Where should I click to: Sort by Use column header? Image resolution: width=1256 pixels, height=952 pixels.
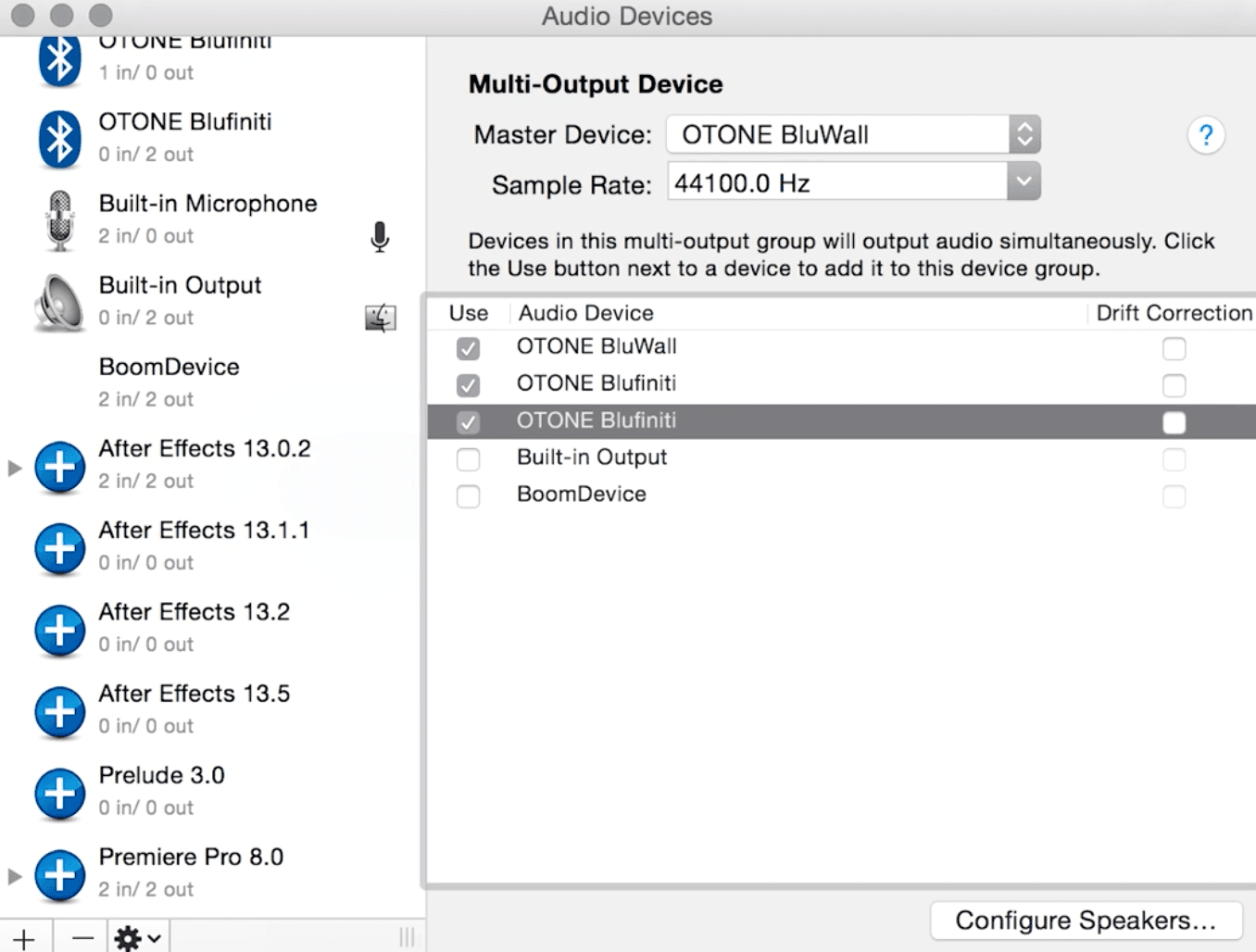[x=469, y=313]
